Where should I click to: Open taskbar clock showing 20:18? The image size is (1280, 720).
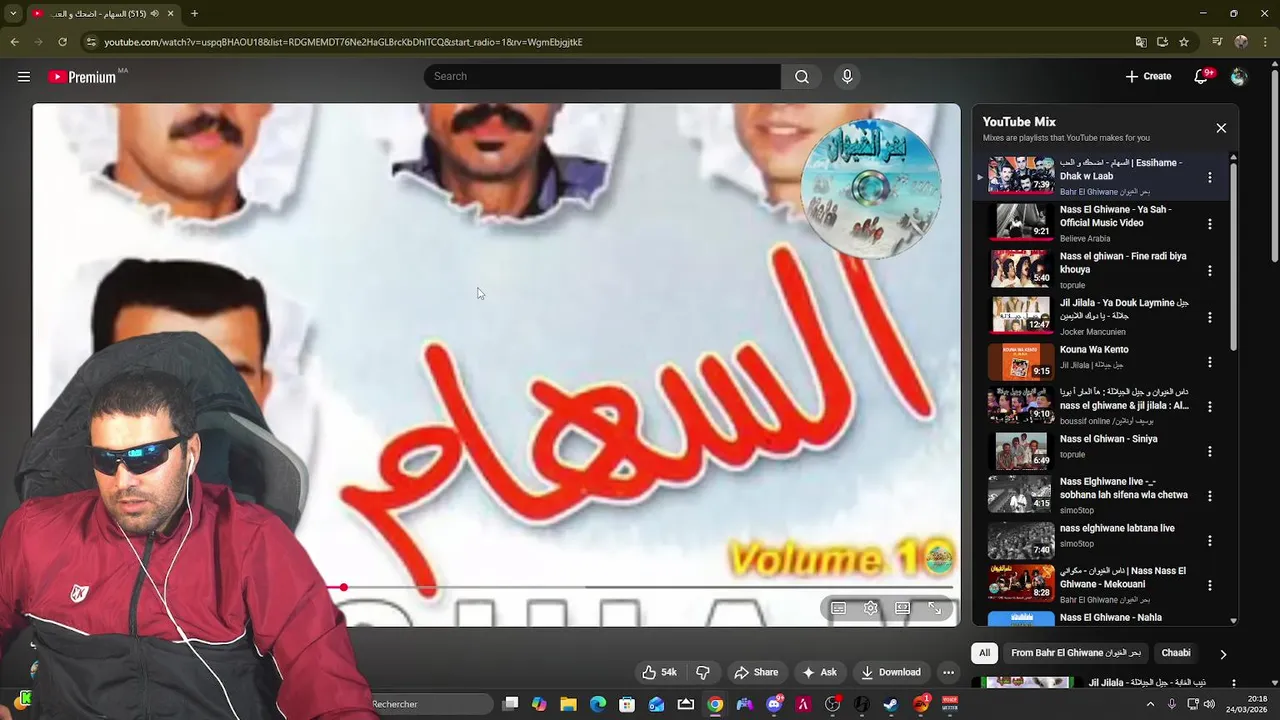1248,704
